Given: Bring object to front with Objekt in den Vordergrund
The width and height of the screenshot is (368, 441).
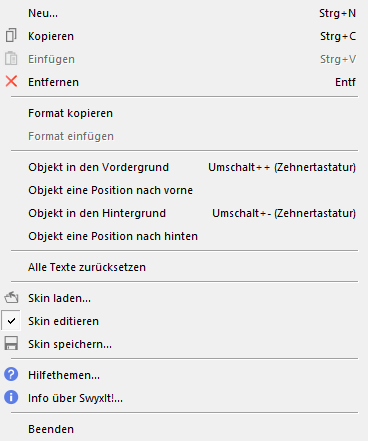Looking at the screenshot, I should point(184,167).
